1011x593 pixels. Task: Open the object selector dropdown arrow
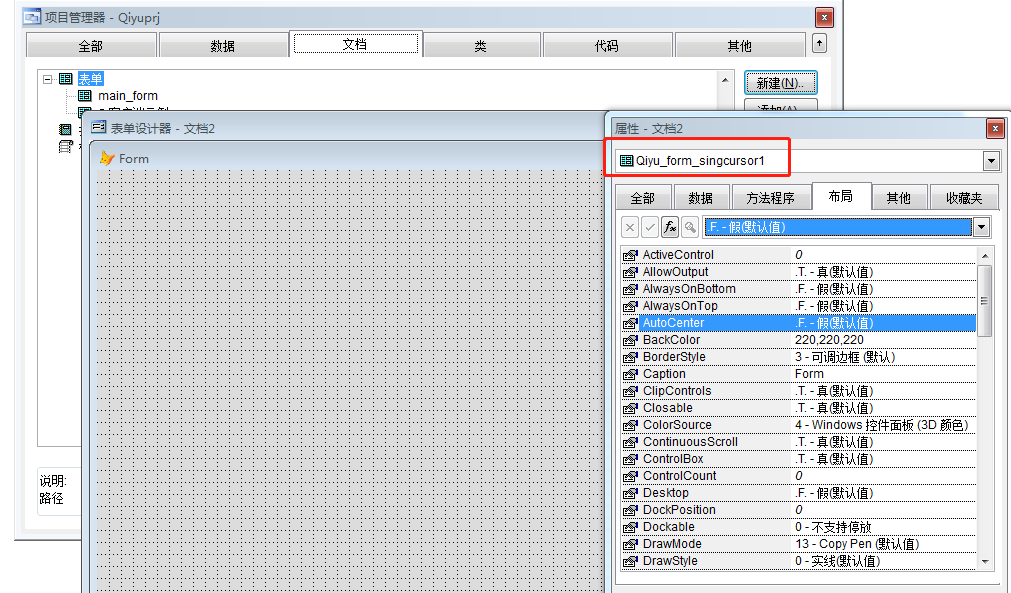click(991, 160)
